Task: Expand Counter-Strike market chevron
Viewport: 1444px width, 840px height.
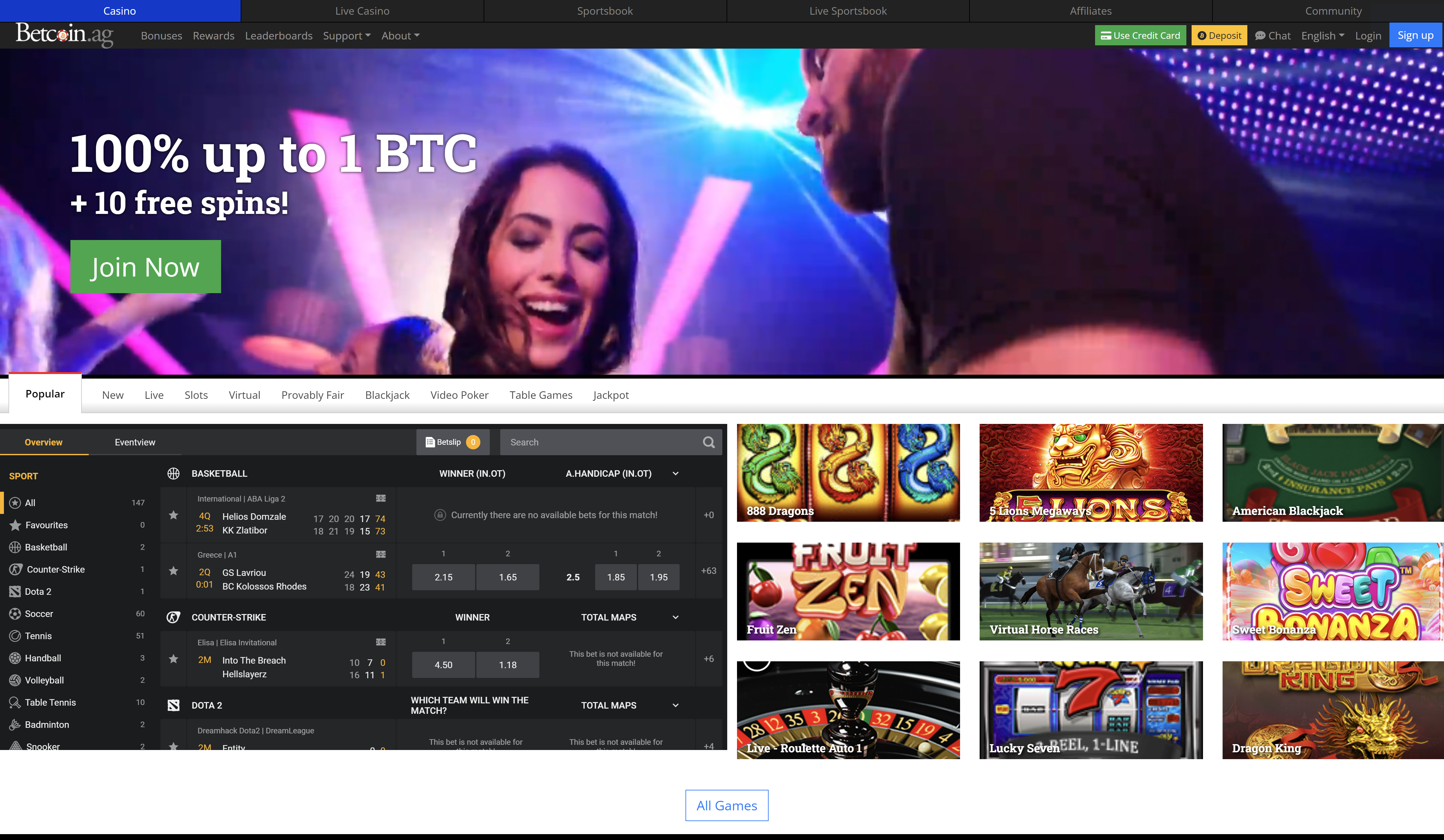Action: click(x=676, y=617)
